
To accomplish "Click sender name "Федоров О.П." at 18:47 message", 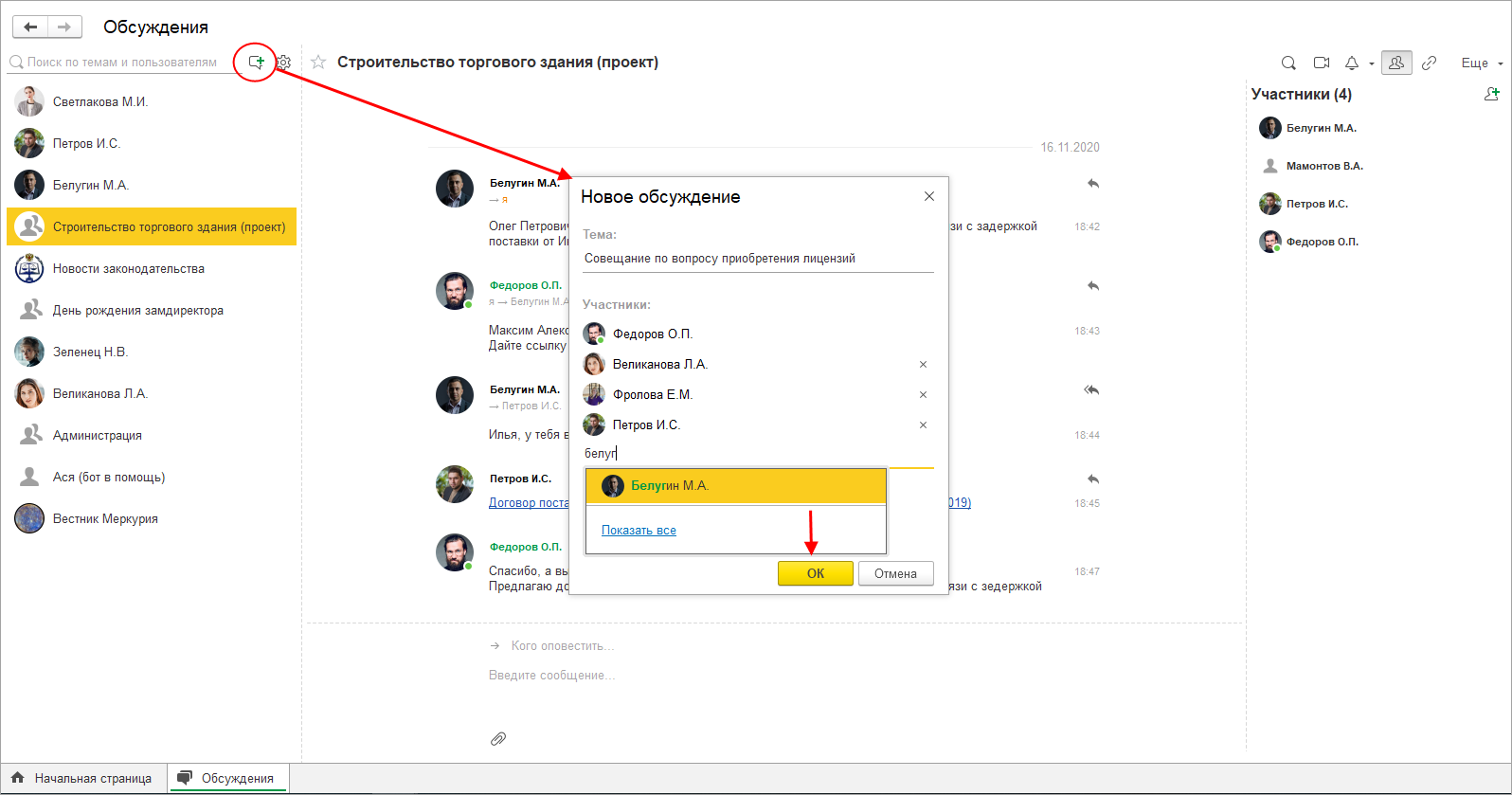I will [526, 547].
